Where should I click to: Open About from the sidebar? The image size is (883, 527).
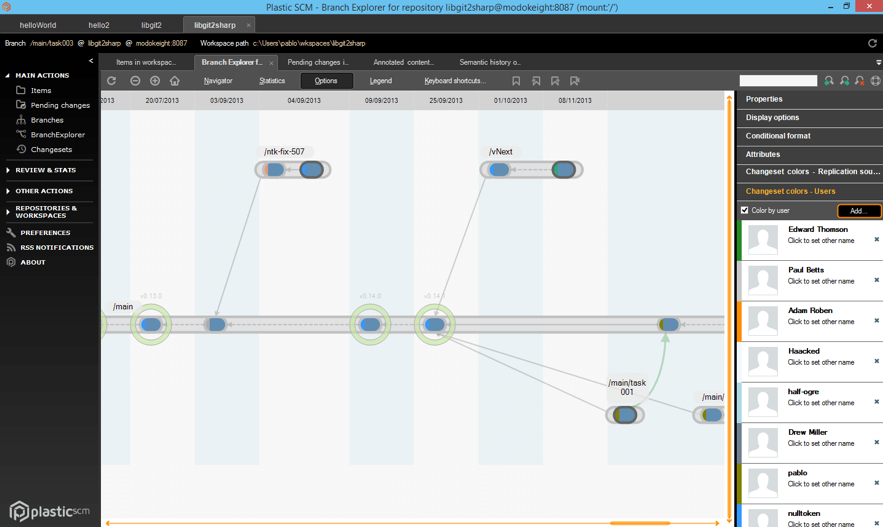click(x=26, y=262)
